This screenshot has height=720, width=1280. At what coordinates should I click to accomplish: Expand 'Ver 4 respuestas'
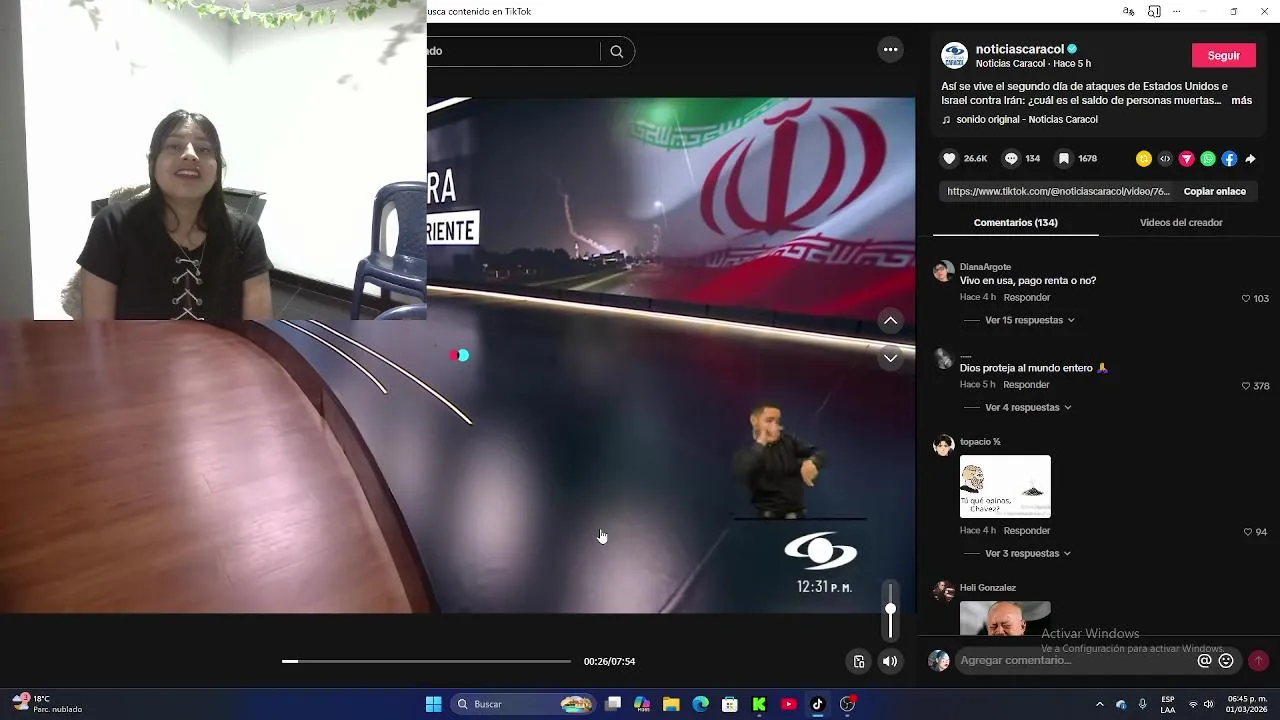click(x=1027, y=407)
